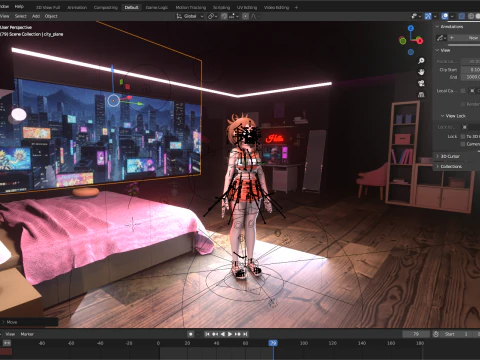Click the transform orientation icon beside Global
This screenshot has width=480, height=360.
pos(179,16)
